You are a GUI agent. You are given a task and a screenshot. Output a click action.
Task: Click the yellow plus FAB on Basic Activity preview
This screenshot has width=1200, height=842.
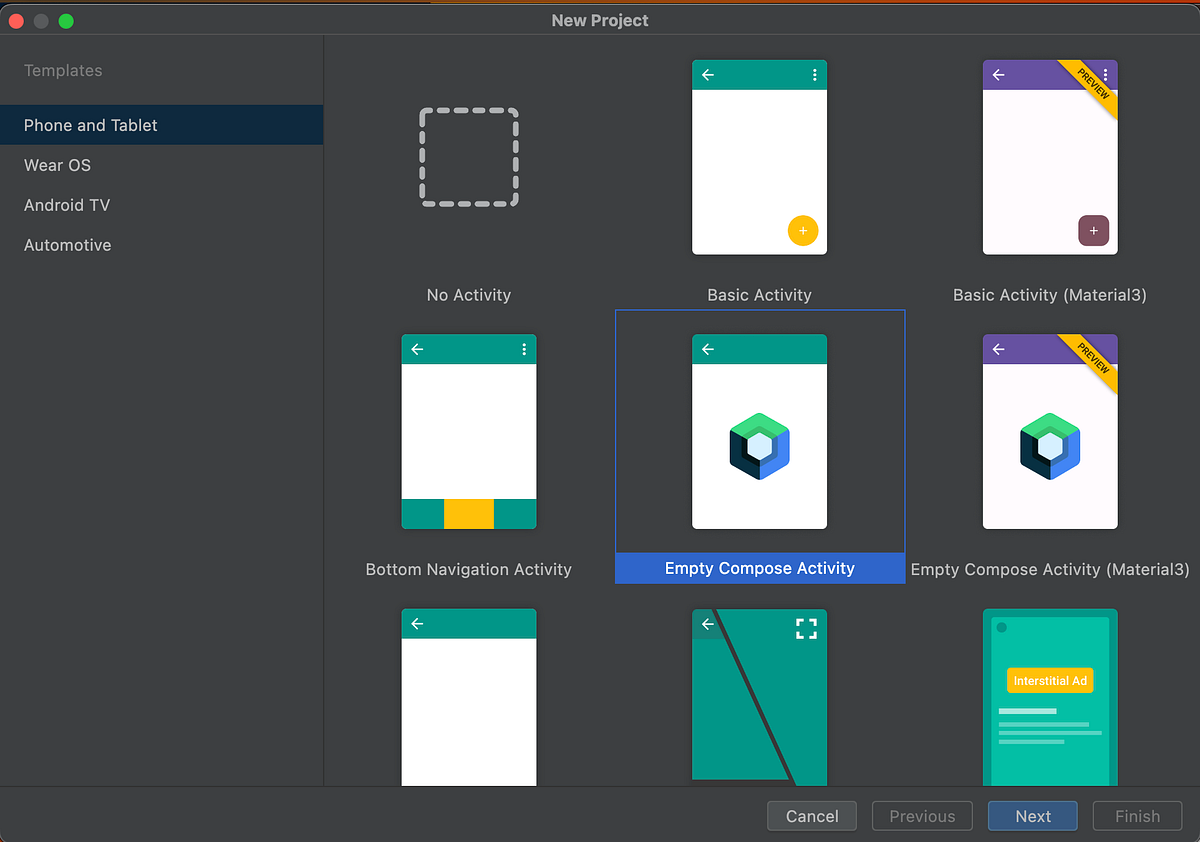(x=803, y=230)
